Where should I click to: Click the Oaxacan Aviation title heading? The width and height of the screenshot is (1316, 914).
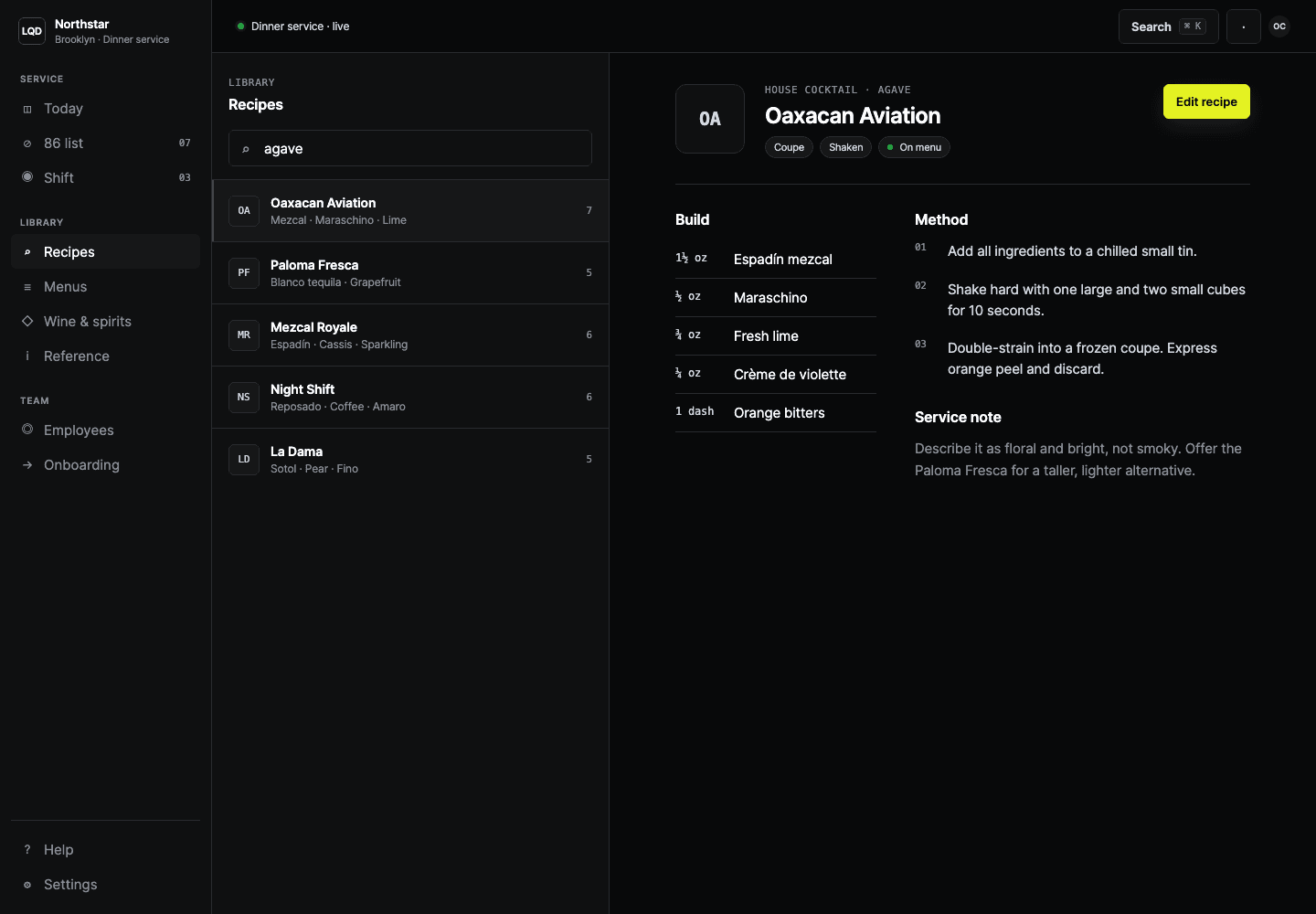click(x=853, y=116)
